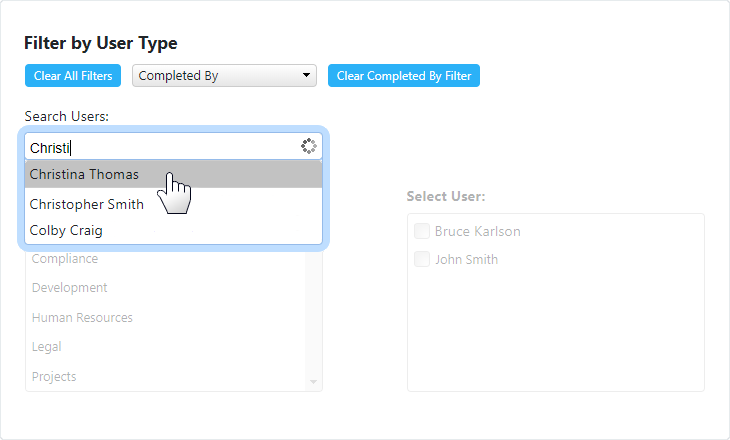730x440 pixels.
Task: Select the Compliance department
Action: 65,258
